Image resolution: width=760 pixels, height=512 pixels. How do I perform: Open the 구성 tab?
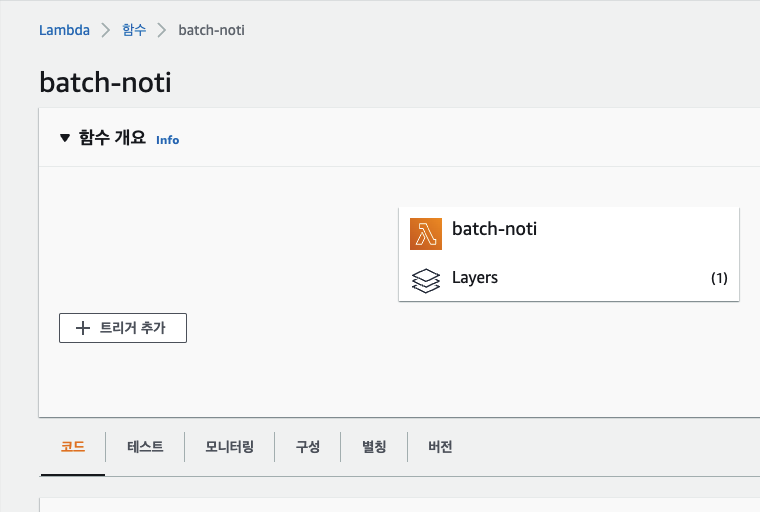[x=307, y=447]
